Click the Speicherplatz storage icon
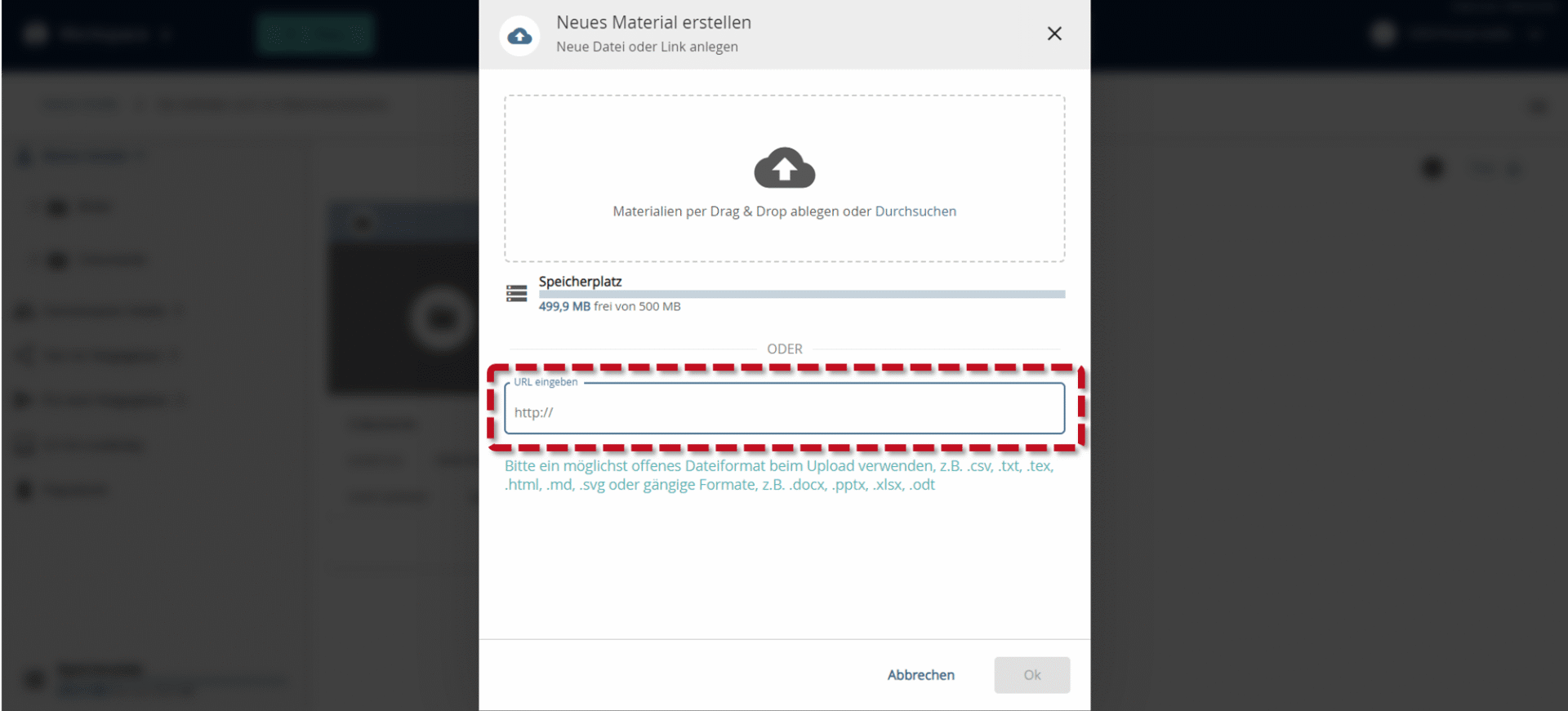Screen dimensions: 1568x711 coord(516,294)
